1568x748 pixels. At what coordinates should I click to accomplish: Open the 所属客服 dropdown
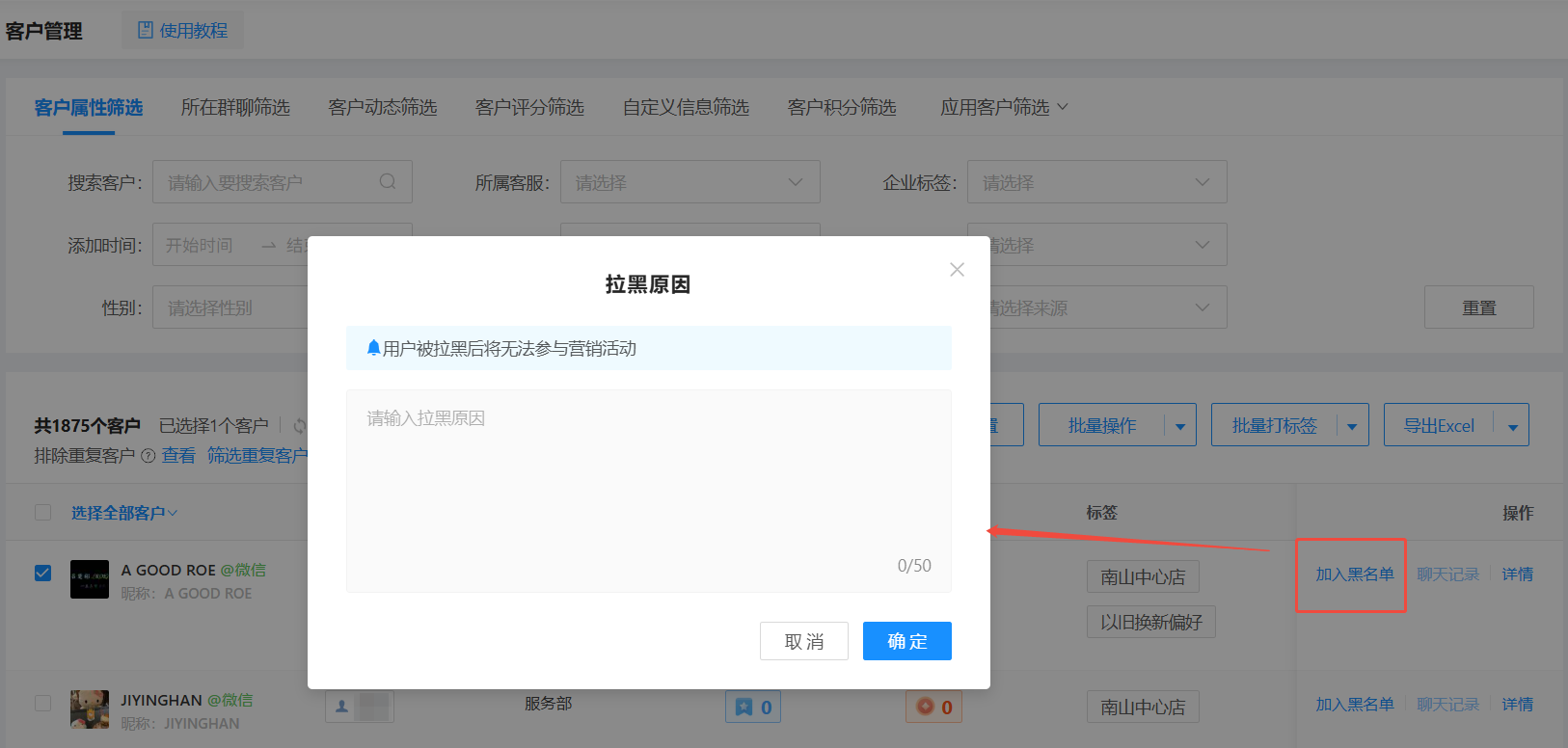click(689, 182)
